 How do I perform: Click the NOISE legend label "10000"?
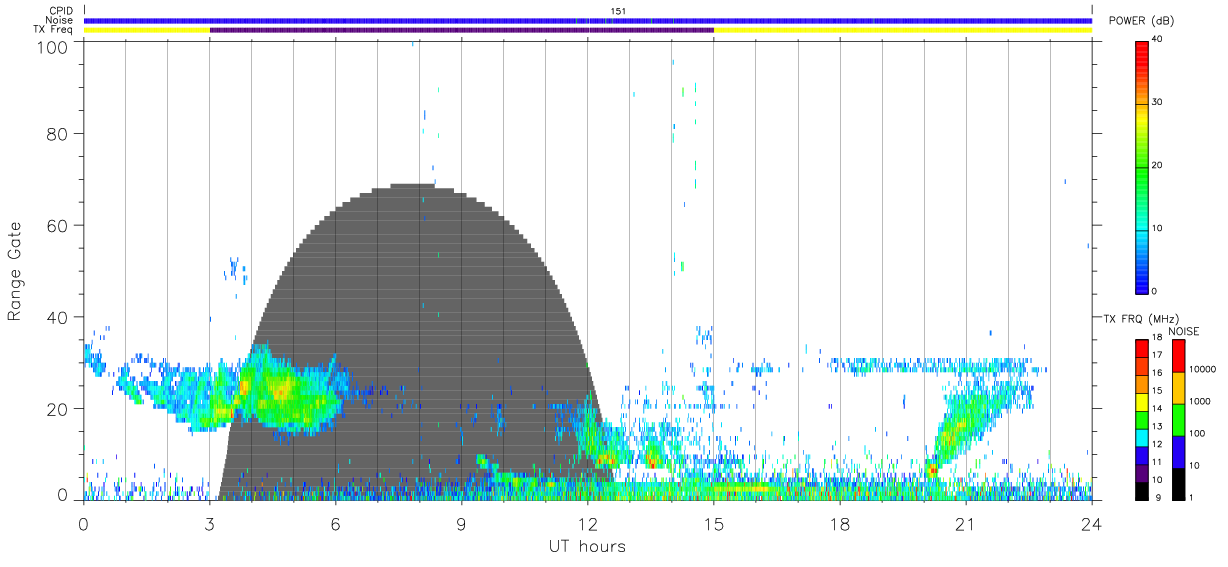(x=1202, y=369)
